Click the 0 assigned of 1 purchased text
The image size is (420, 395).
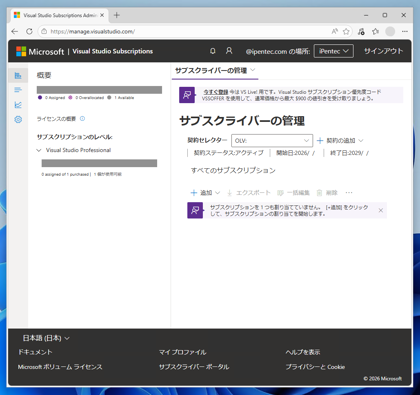pyautogui.click(x=65, y=174)
